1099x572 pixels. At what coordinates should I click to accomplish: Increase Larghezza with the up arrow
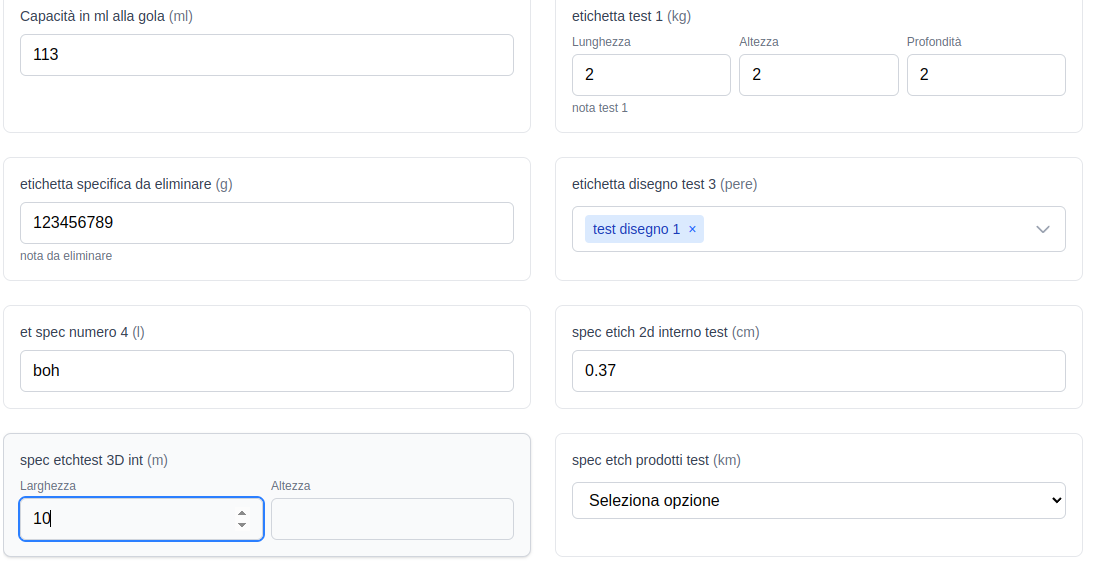(242, 513)
